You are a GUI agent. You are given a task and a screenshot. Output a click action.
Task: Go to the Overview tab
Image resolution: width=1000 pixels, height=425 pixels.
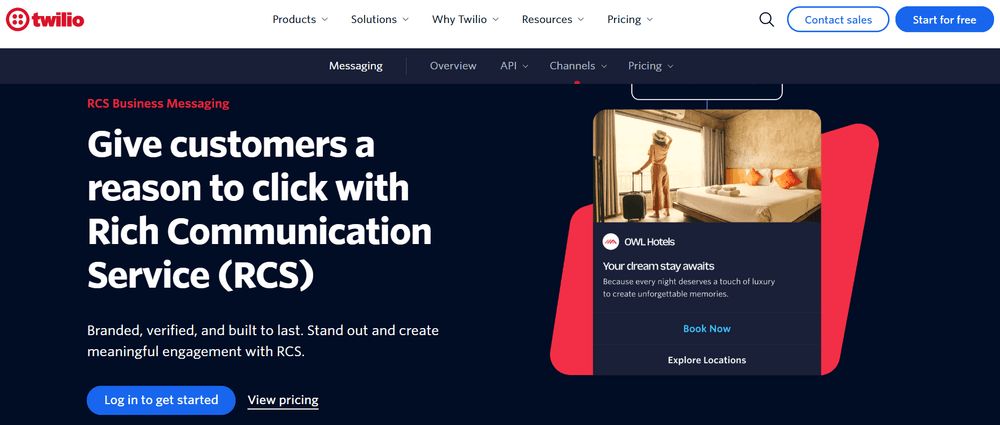tap(453, 66)
